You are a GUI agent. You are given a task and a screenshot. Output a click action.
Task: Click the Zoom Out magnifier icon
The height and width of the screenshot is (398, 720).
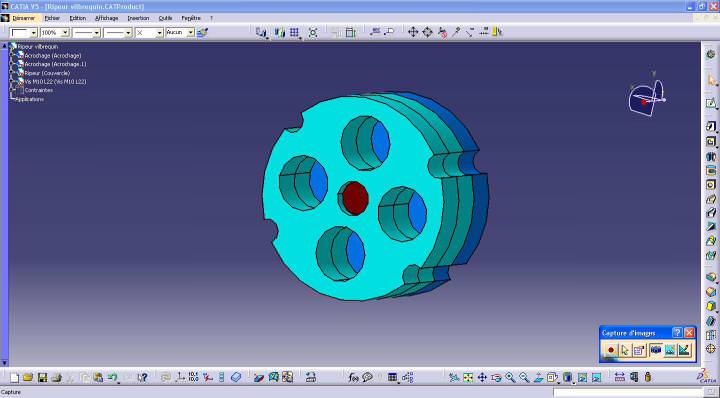[524, 377]
